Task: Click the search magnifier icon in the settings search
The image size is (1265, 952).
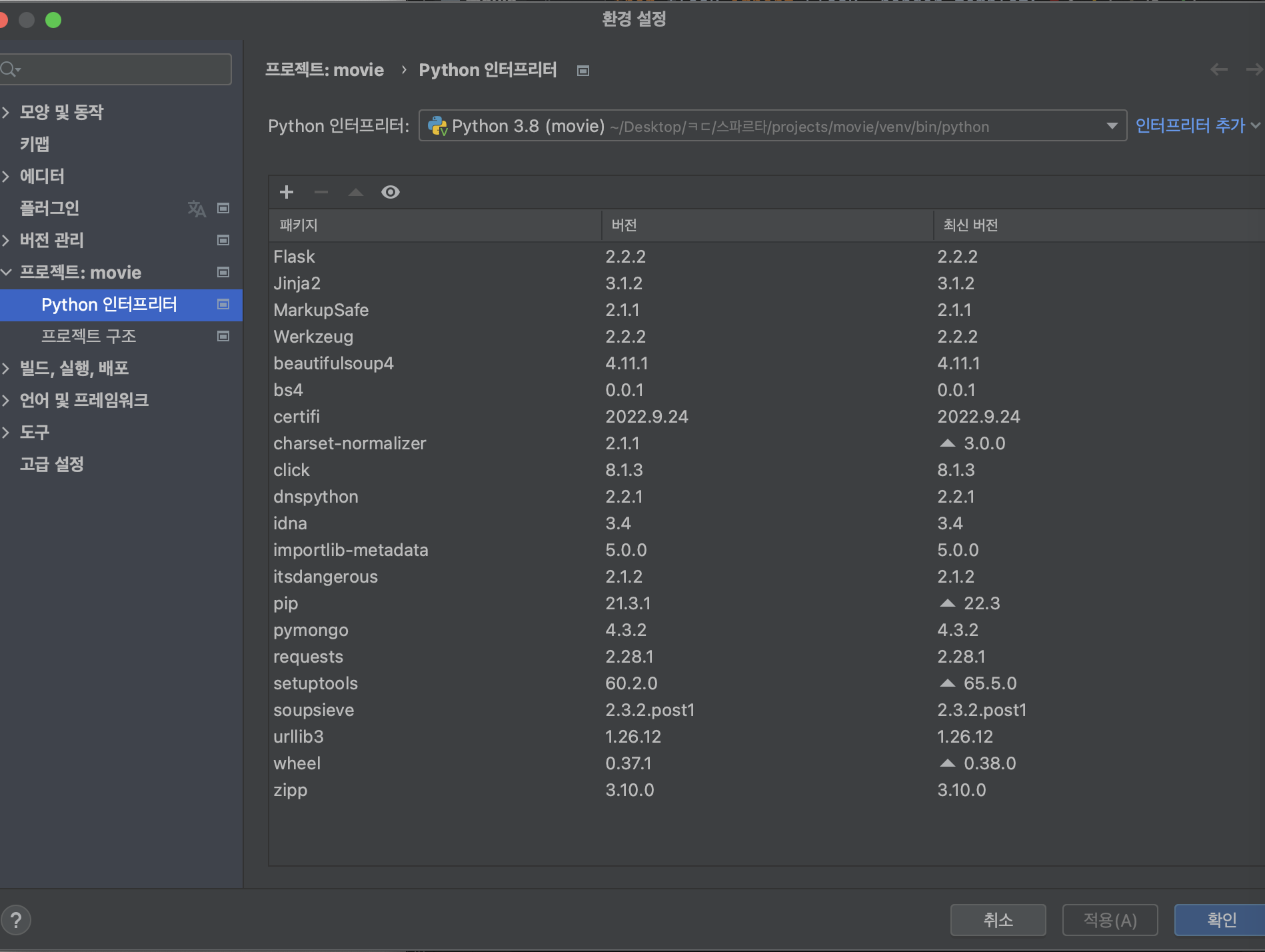Action: pos(9,69)
